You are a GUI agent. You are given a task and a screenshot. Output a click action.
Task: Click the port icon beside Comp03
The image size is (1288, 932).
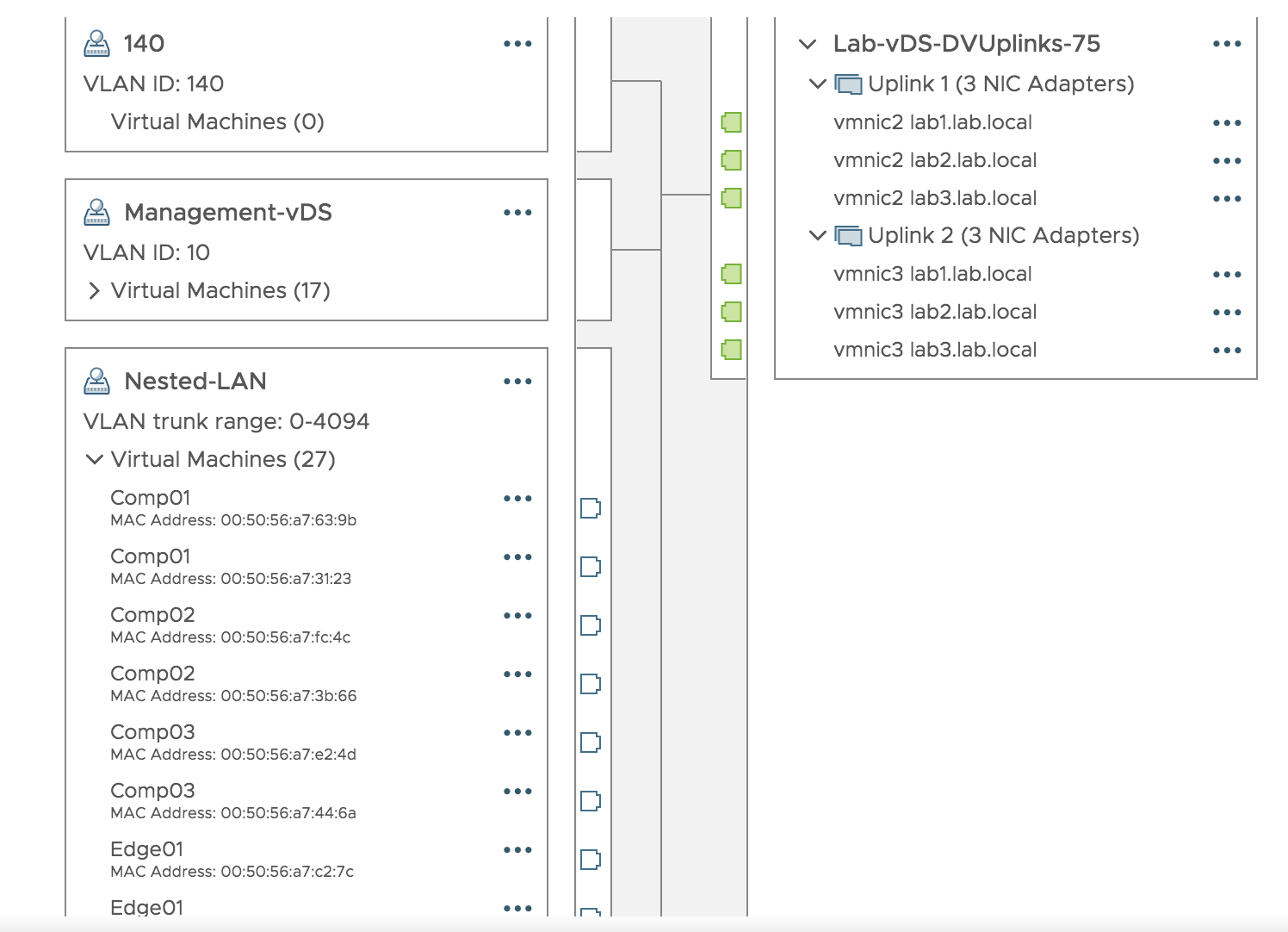click(x=590, y=742)
